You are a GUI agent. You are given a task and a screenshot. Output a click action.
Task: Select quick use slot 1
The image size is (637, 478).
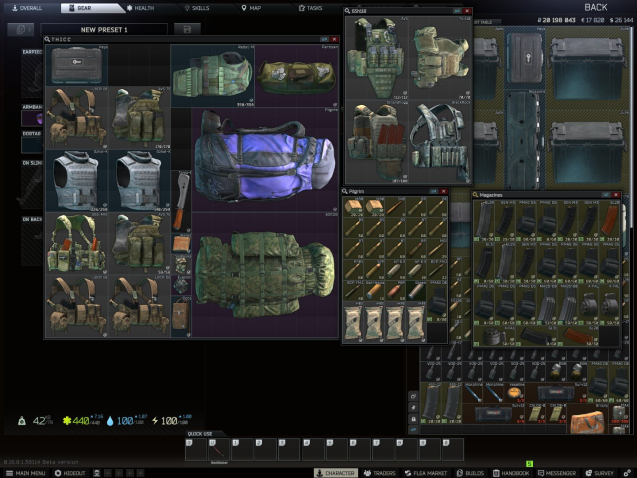pos(242,449)
